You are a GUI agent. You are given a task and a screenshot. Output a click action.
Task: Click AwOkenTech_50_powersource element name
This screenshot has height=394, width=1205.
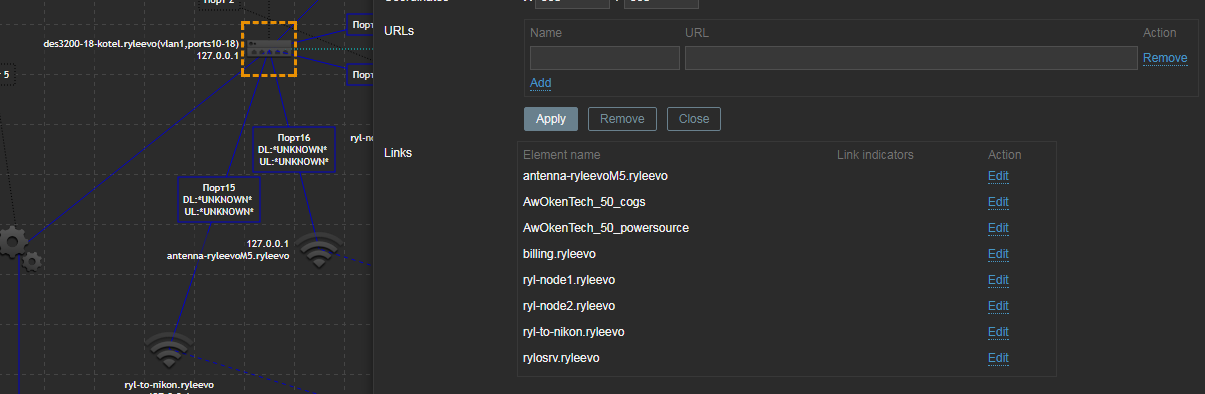(606, 228)
